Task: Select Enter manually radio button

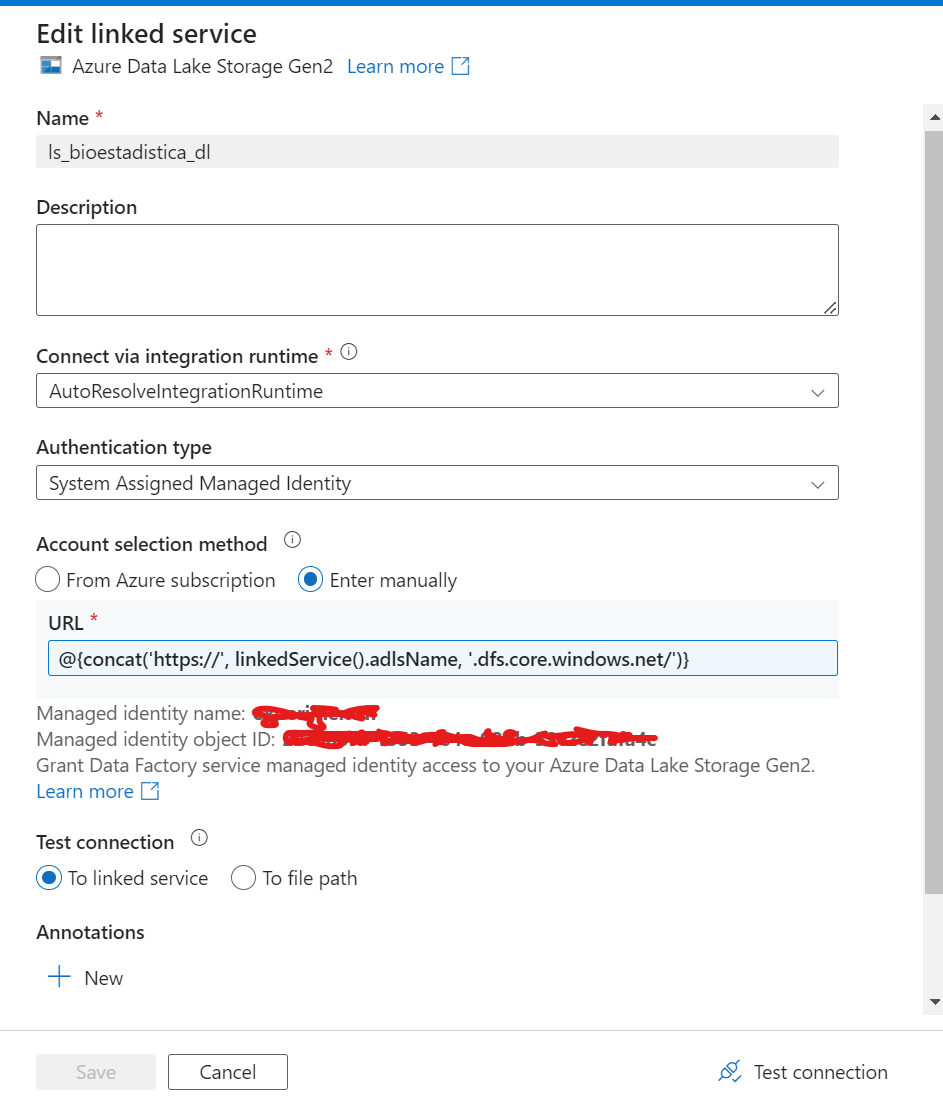Action: (x=310, y=579)
